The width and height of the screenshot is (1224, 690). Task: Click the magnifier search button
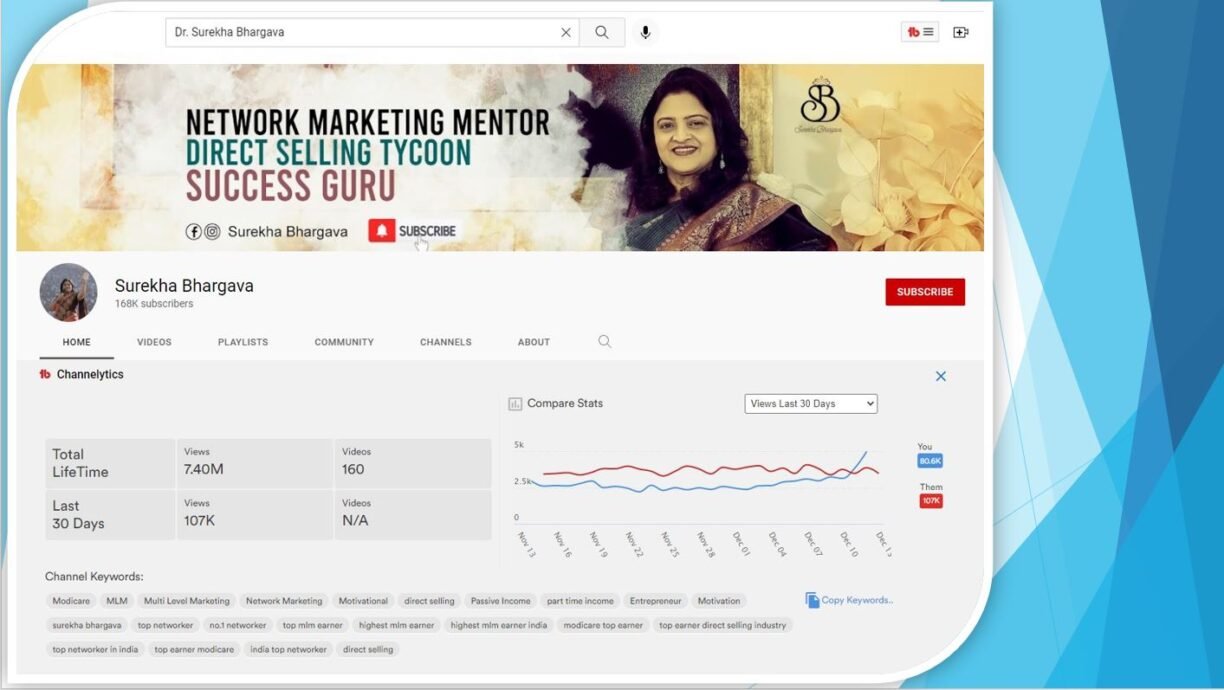[602, 32]
